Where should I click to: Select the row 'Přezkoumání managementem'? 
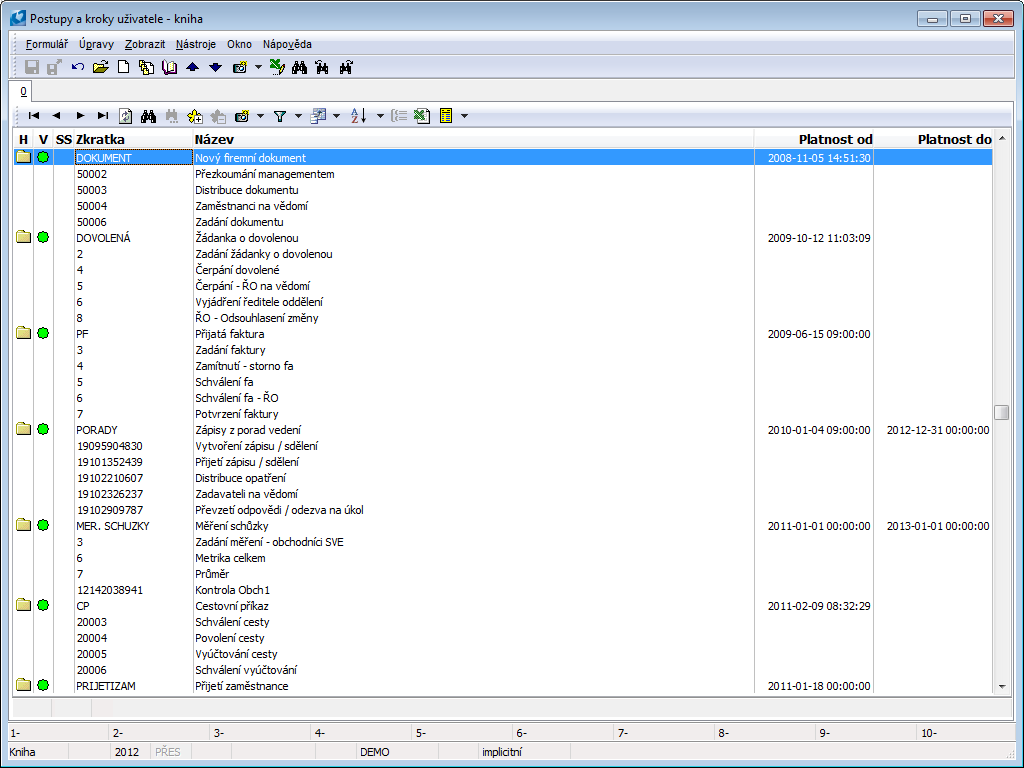click(503, 174)
